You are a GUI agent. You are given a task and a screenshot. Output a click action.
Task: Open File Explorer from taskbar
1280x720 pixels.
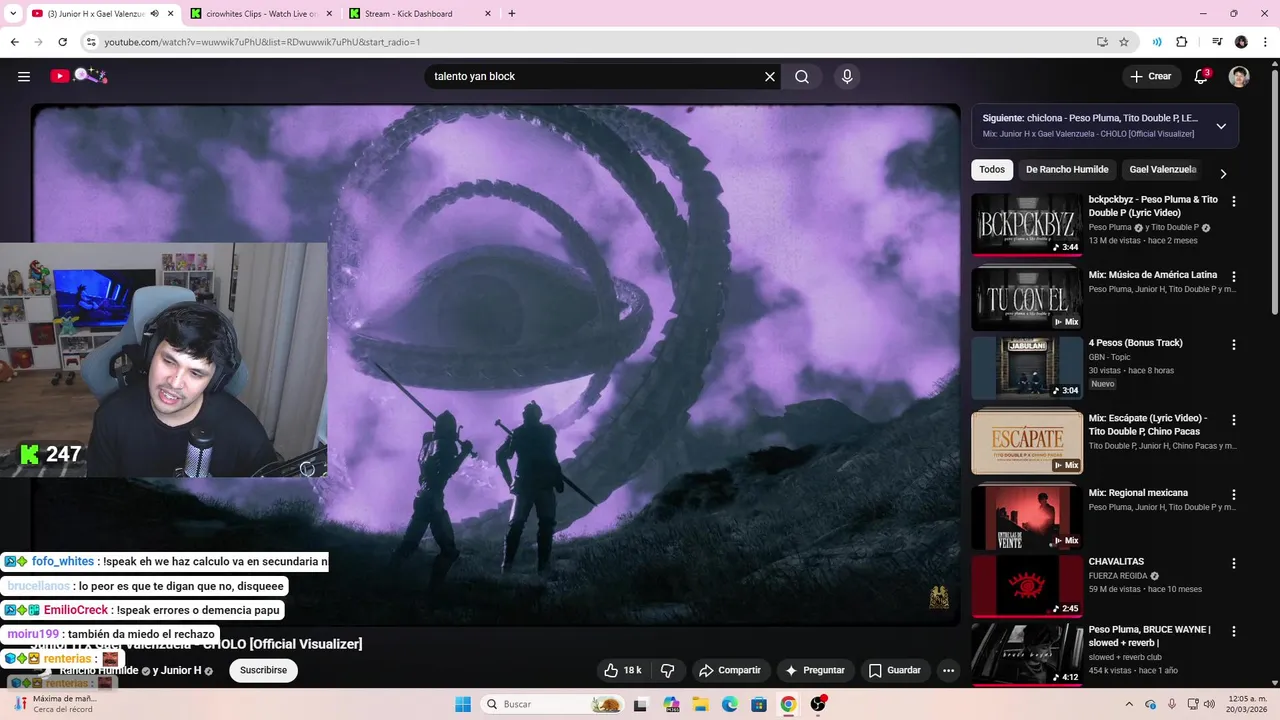click(701, 704)
